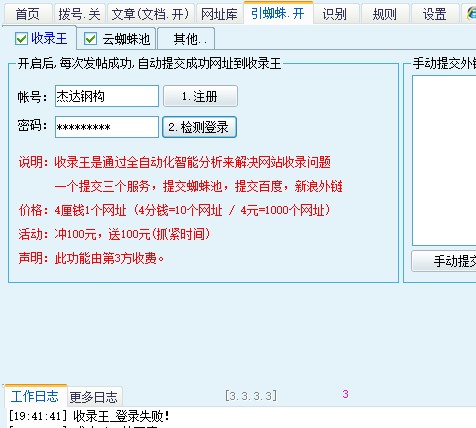Click the 密码 password field
This screenshot has height=428, width=476.
(107, 127)
